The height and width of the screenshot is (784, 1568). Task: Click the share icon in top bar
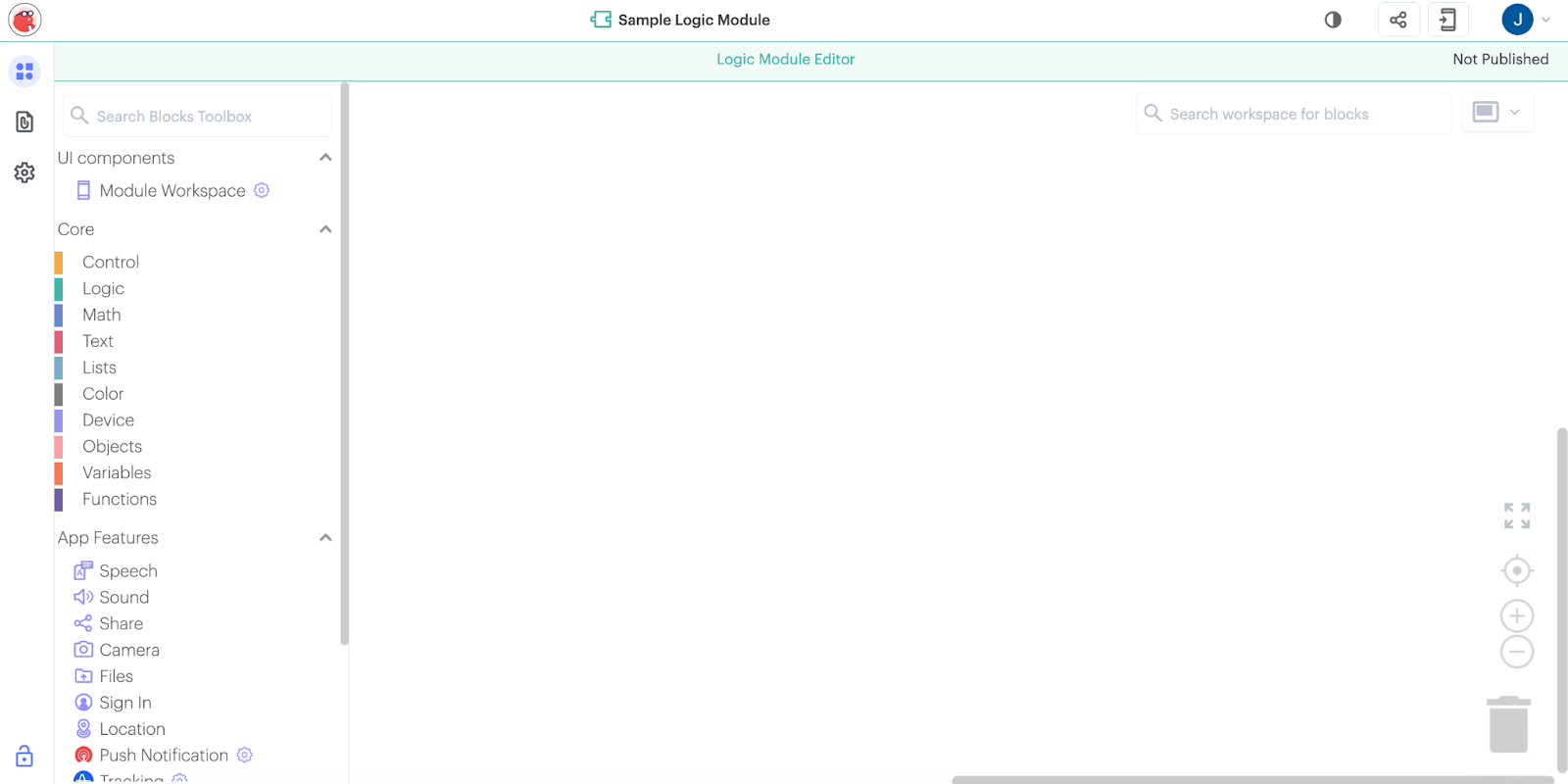pos(1398,20)
